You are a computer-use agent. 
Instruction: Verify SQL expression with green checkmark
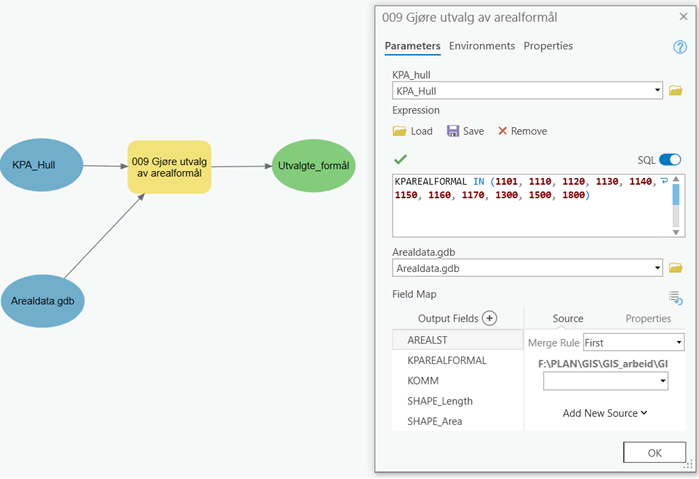click(400, 159)
